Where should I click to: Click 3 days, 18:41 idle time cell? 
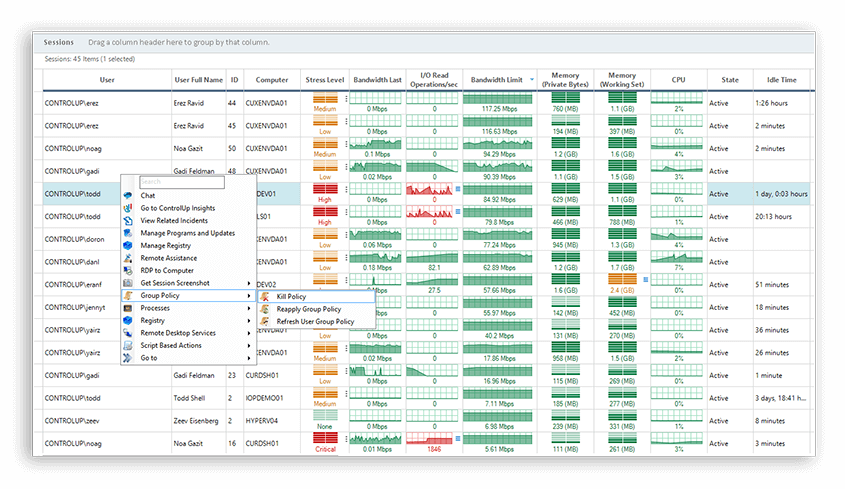[x=780, y=398]
